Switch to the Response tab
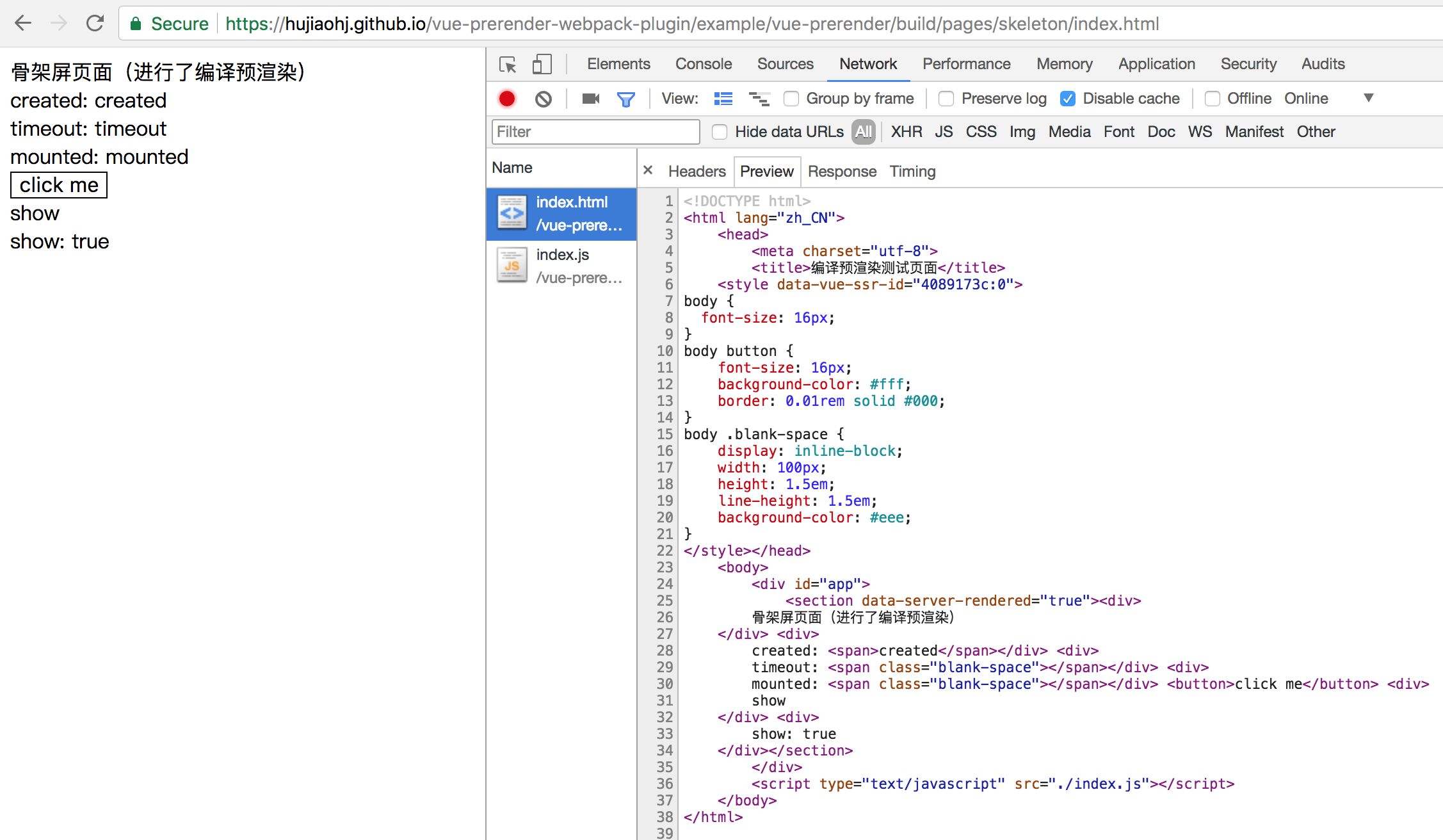 pos(842,172)
